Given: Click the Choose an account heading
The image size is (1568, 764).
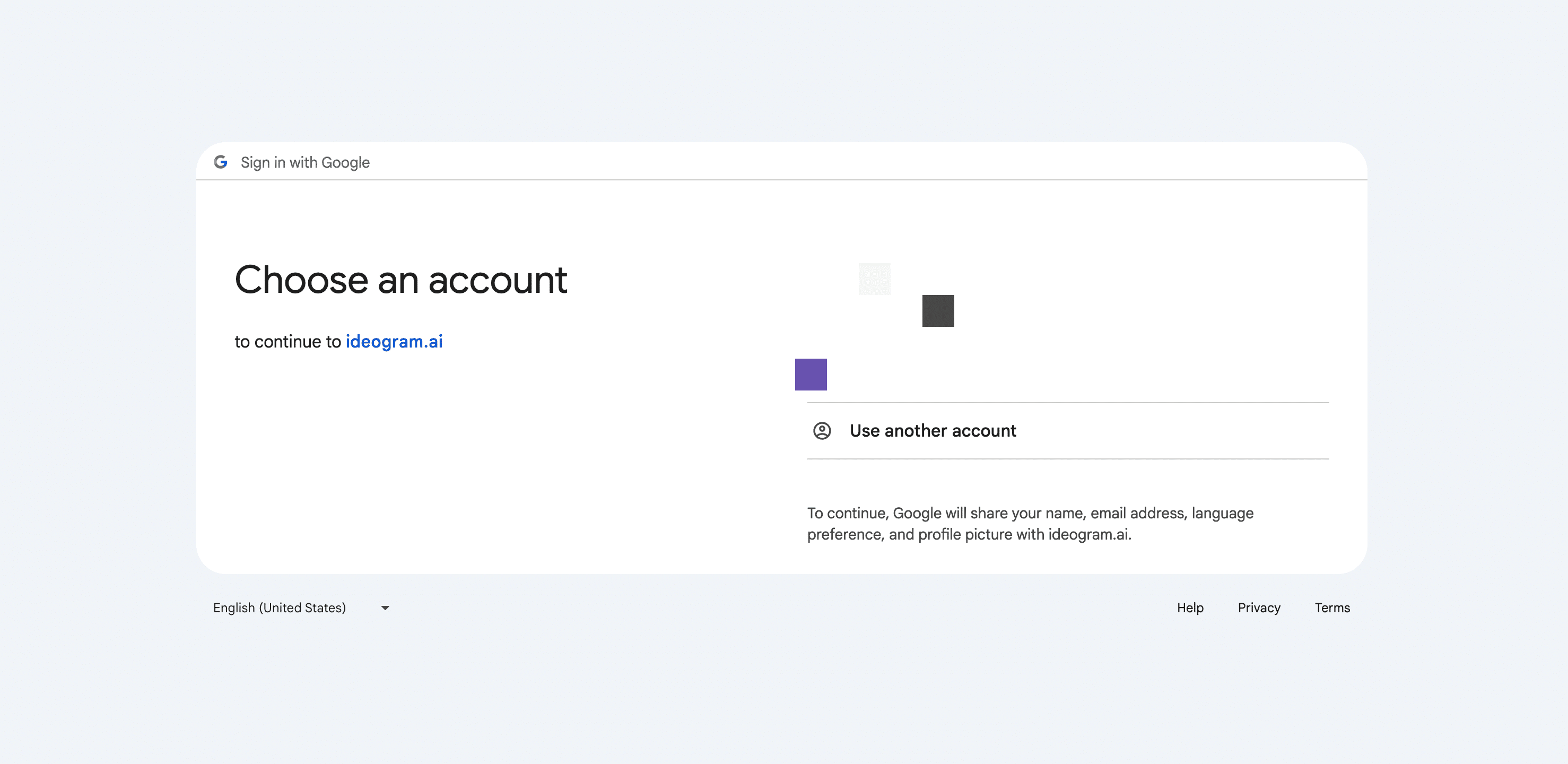Looking at the screenshot, I should (401, 280).
